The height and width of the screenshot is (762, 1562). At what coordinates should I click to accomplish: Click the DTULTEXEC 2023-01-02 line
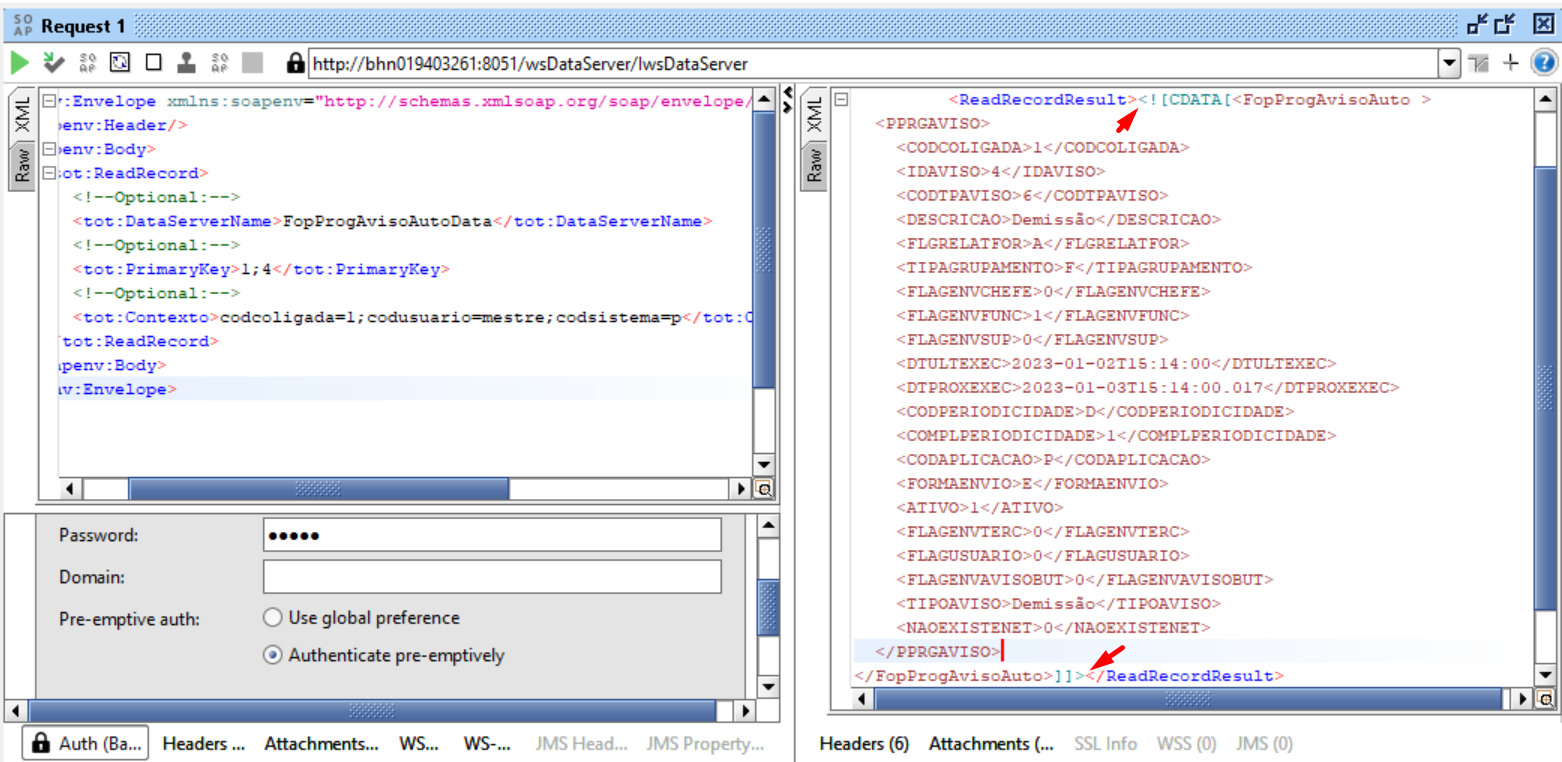coord(1116,363)
